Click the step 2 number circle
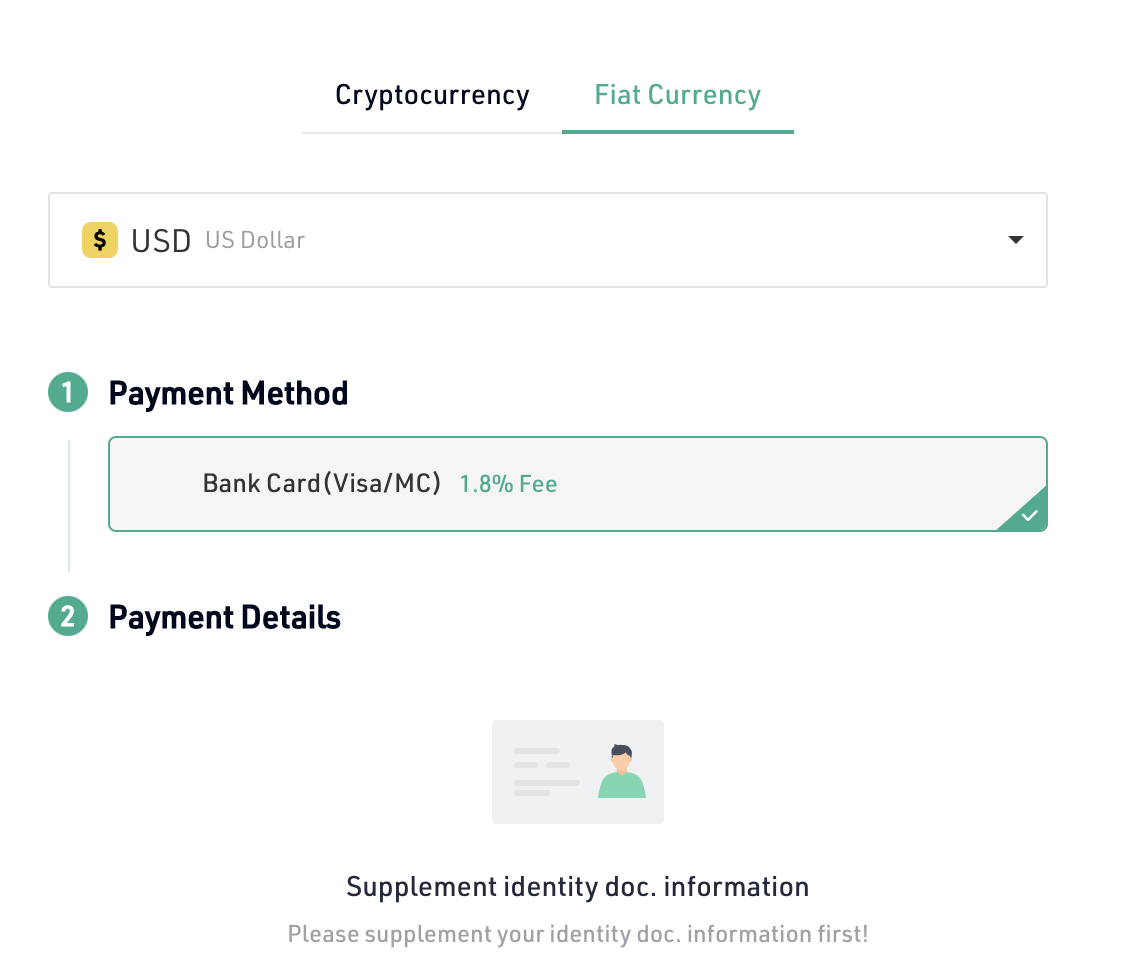The width and height of the screenshot is (1122, 978). (x=68, y=617)
